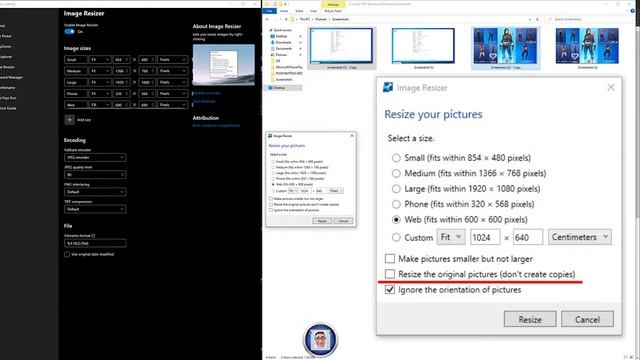Image resolution: width=640 pixels, height=360 pixels.
Task: Check Make pictures smaller but not larger
Action: (390, 259)
